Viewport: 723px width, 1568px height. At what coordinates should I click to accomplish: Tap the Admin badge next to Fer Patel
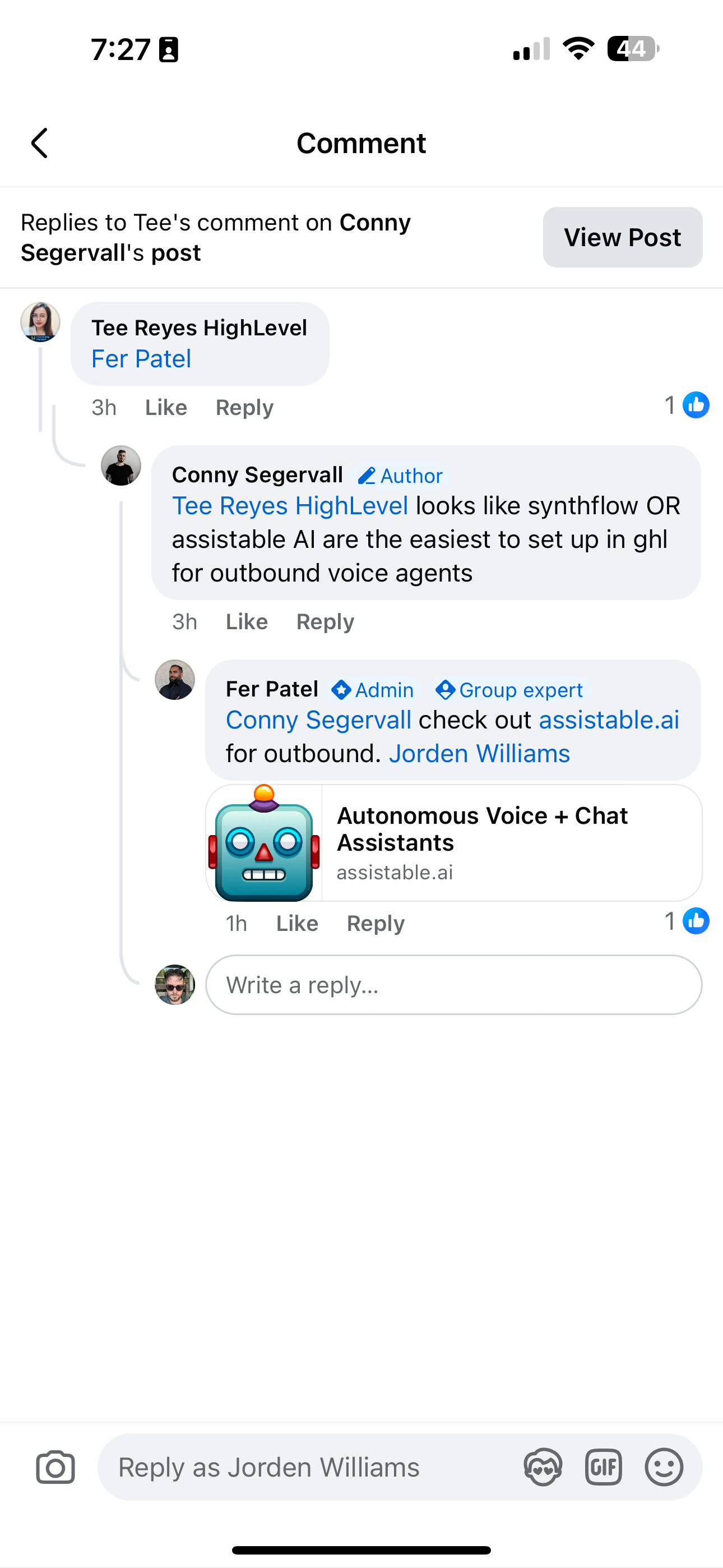(x=372, y=690)
